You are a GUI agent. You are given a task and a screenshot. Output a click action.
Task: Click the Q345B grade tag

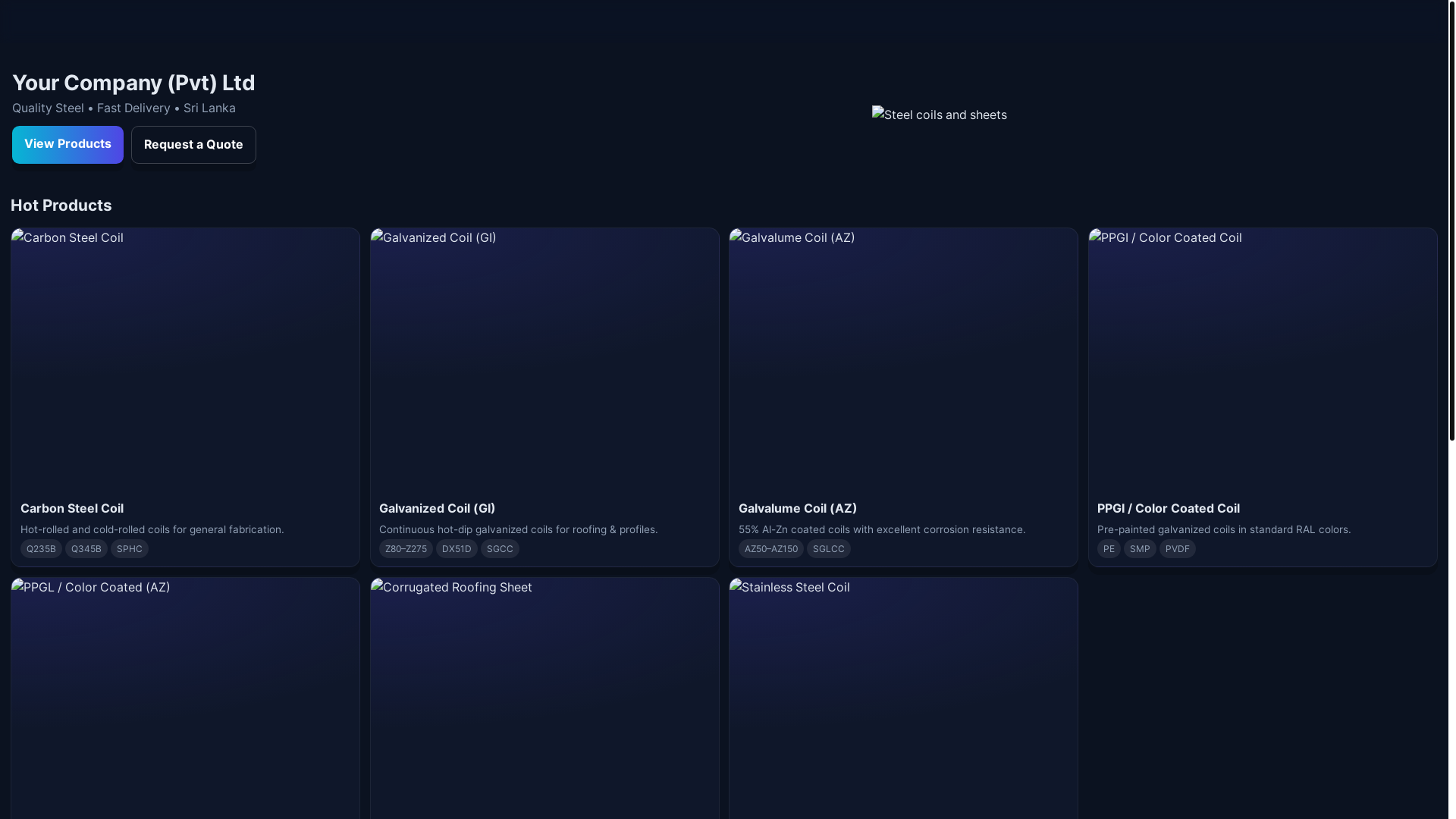point(86,549)
